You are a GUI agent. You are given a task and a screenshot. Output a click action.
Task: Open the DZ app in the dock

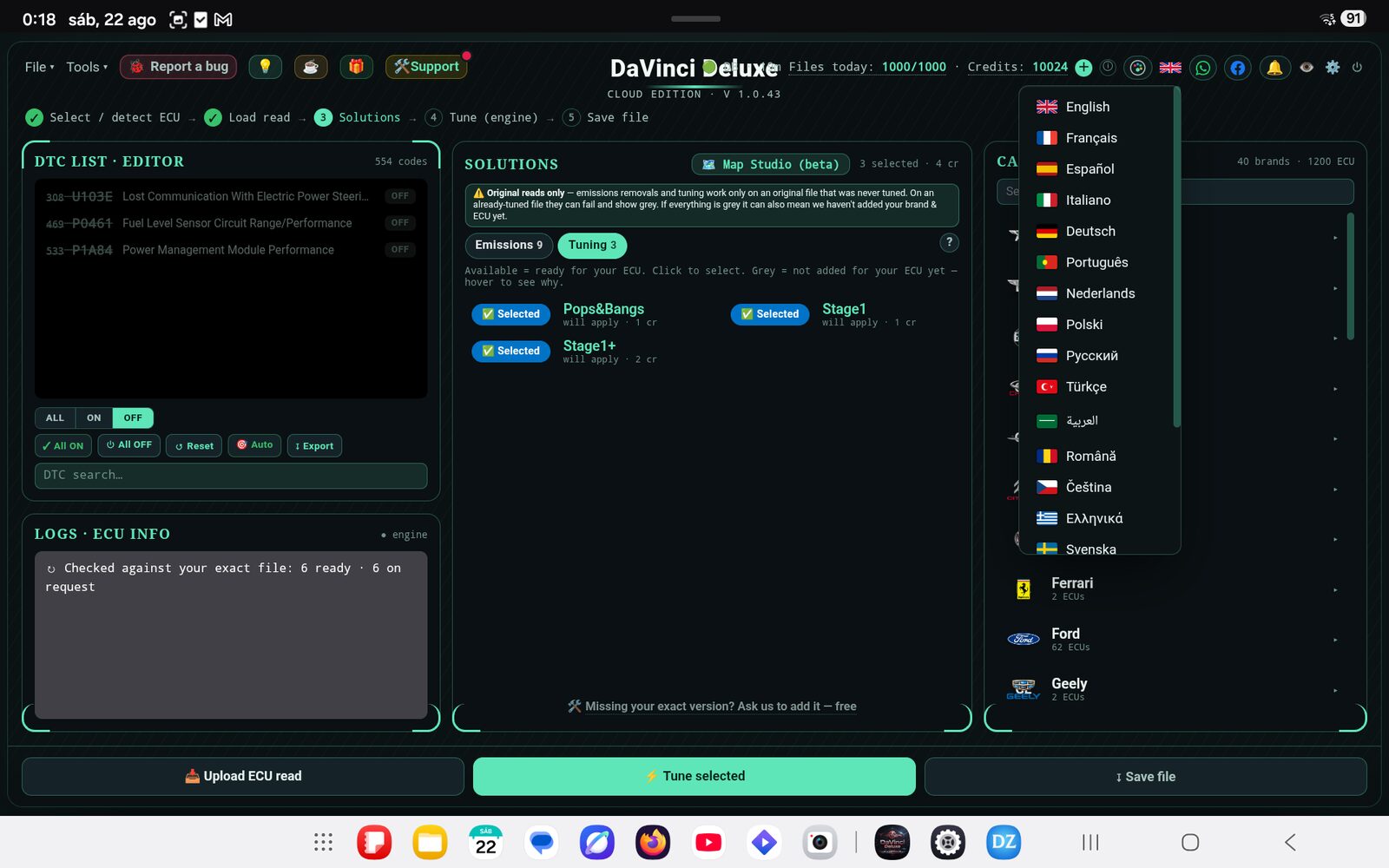1004,842
